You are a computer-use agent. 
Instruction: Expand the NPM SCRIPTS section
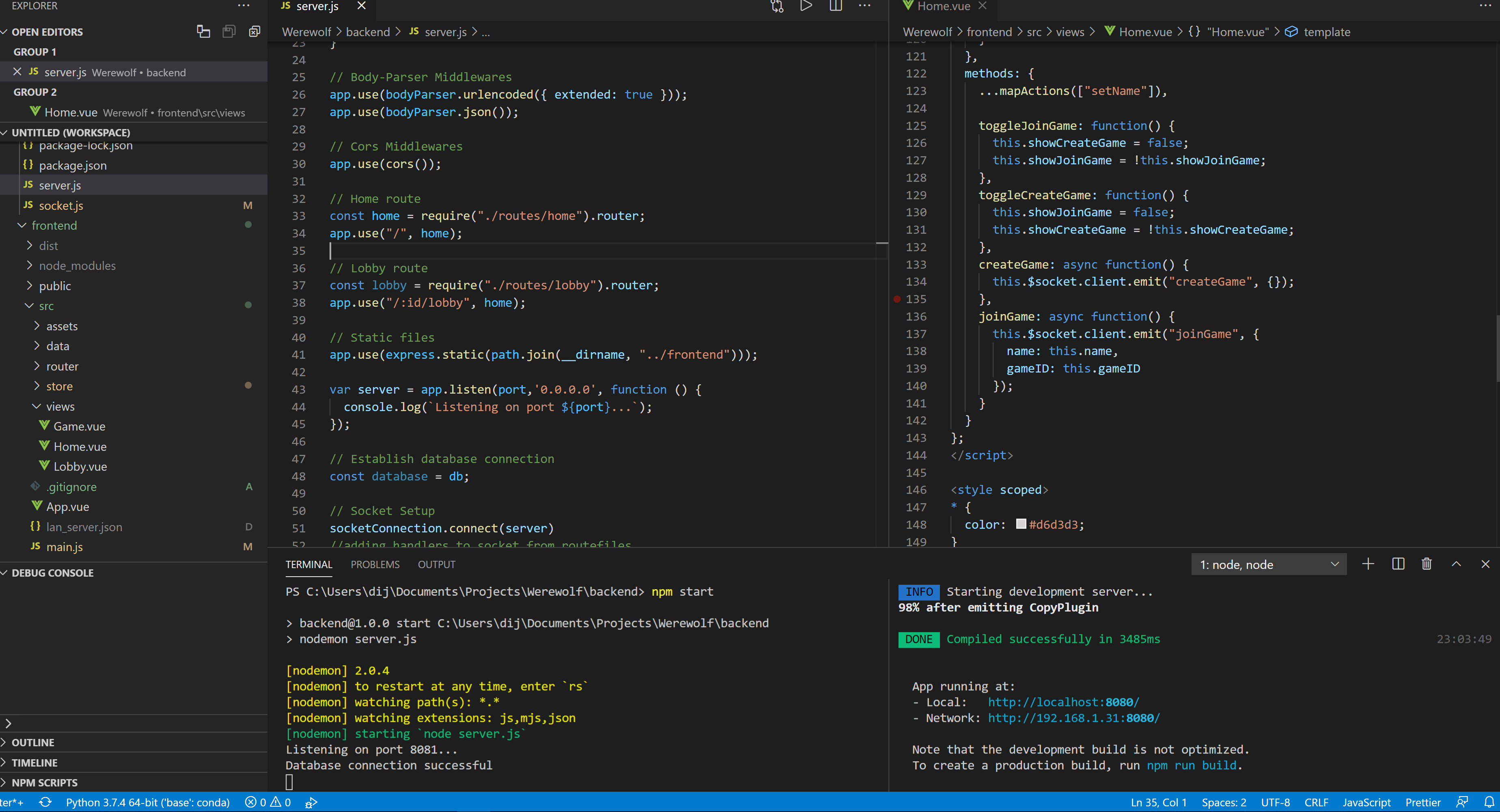pyautogui.click(x=44, y=782)
